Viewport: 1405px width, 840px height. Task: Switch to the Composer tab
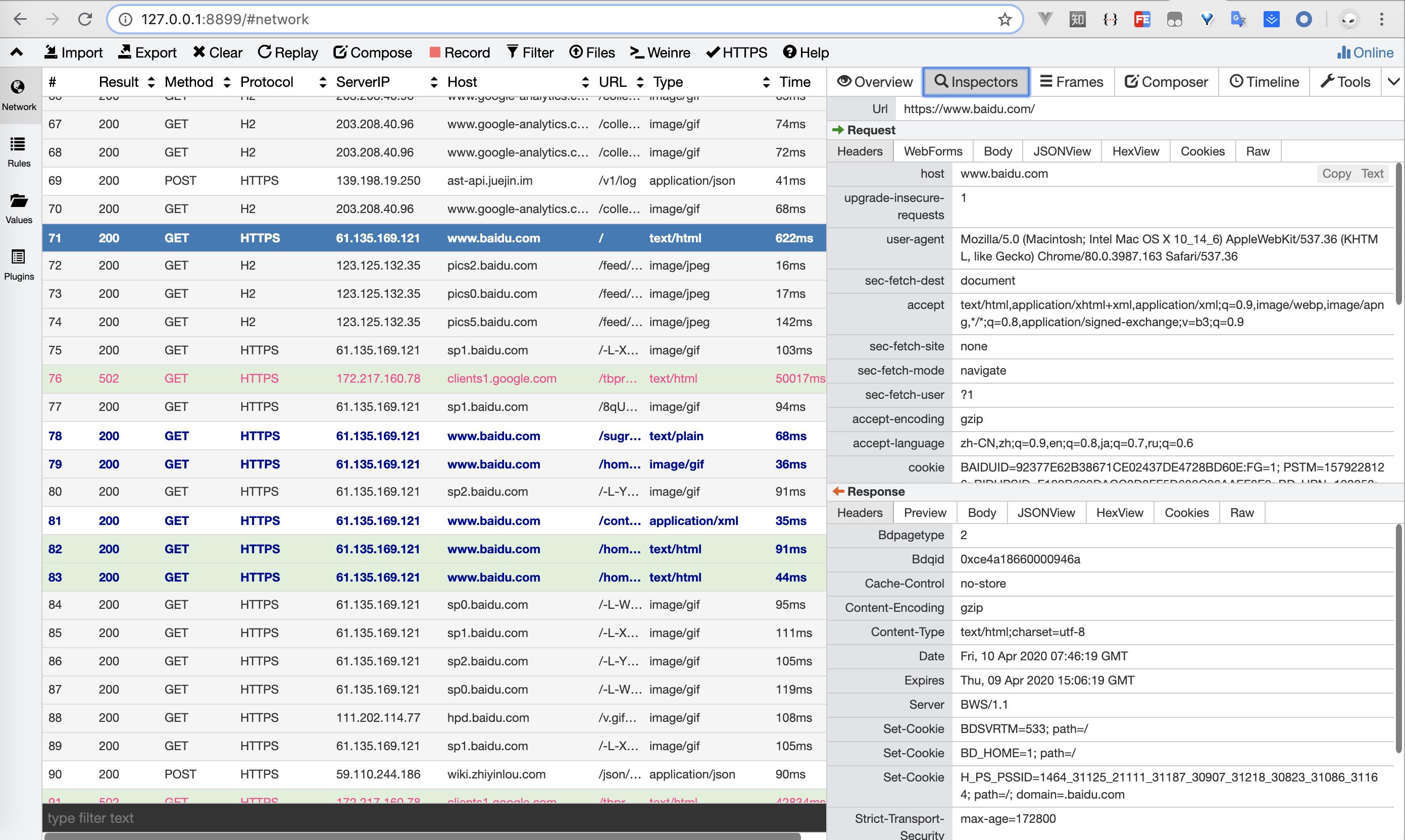(1166, 82)
